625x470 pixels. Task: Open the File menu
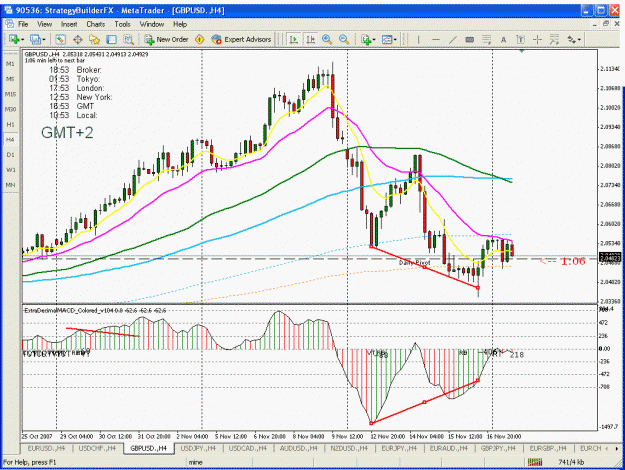(23, 24)
